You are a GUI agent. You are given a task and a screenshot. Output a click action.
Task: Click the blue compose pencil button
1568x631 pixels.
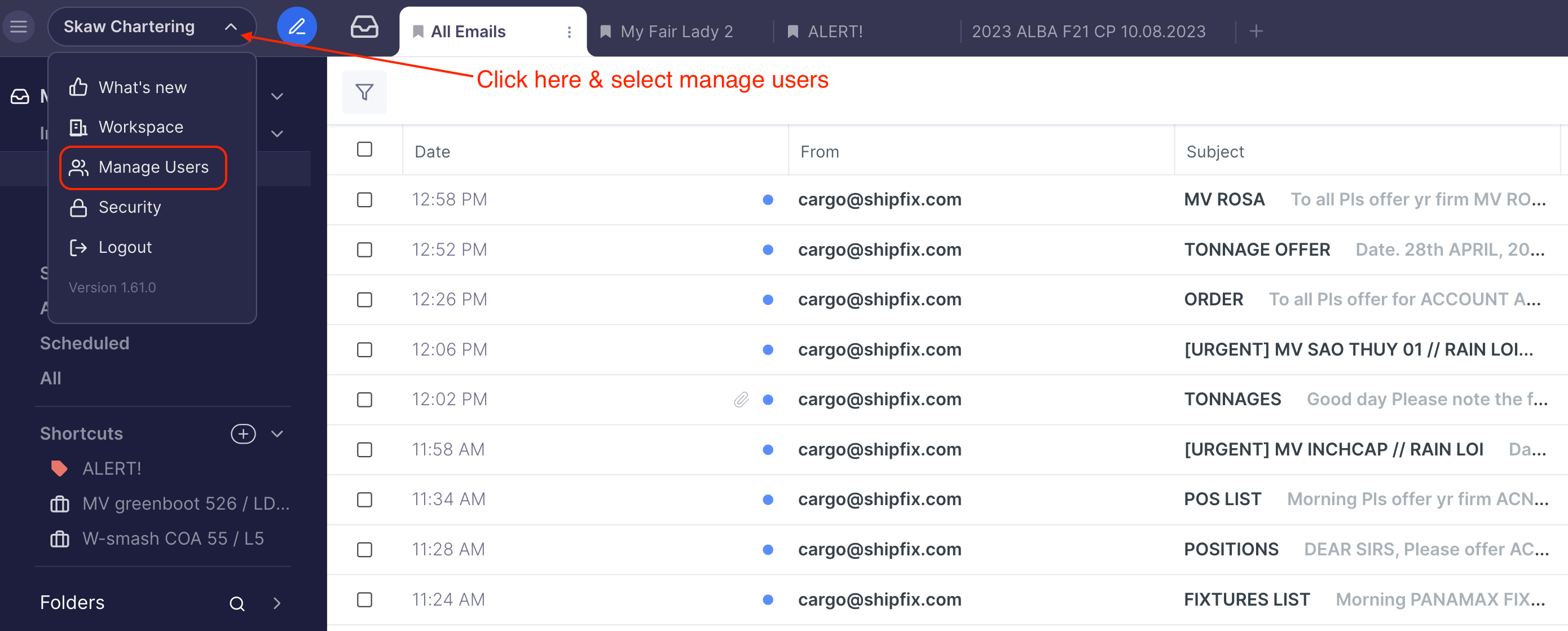tap(297, 27)
